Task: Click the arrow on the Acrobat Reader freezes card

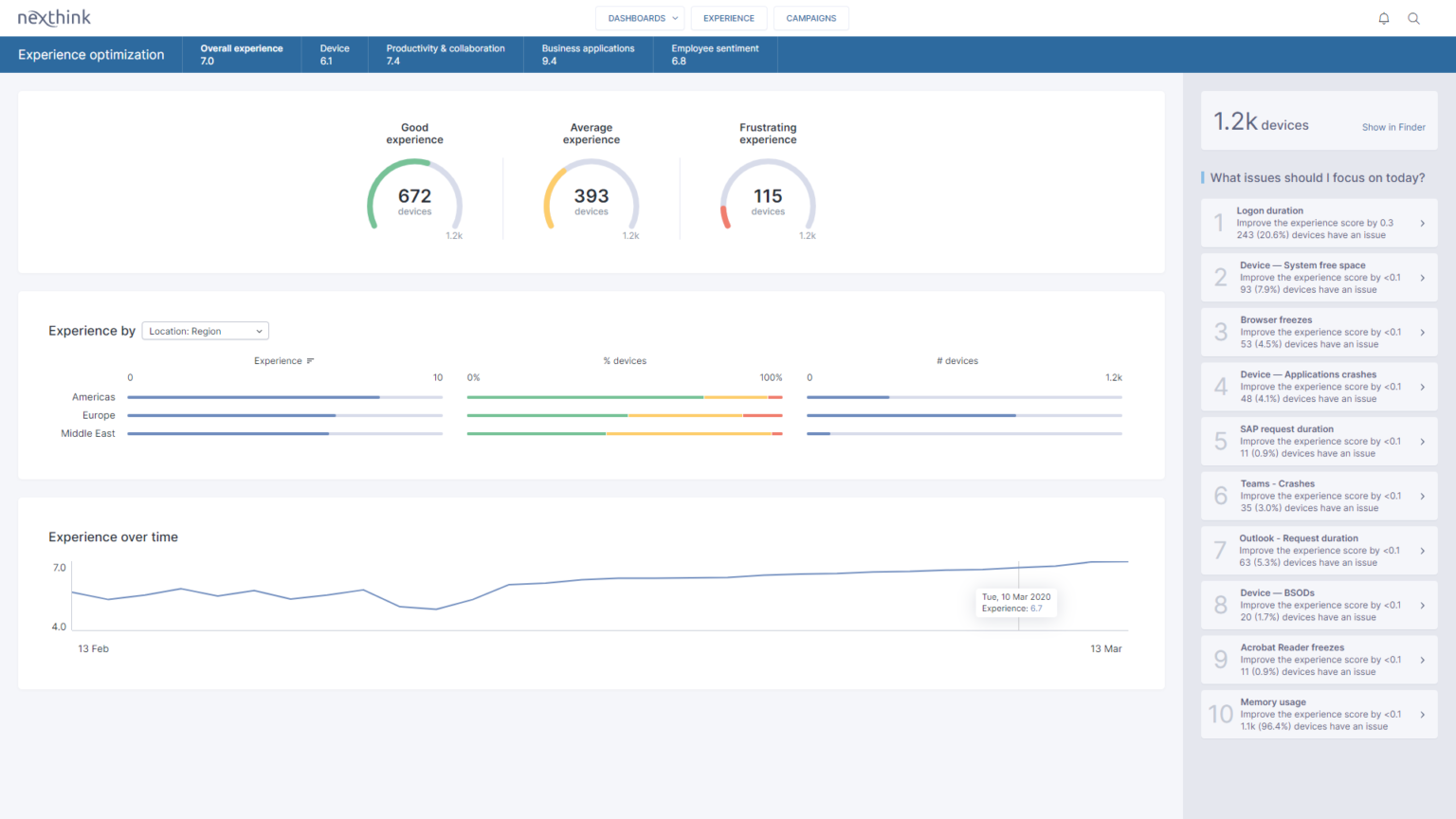Action: click(x=1421, y=659)
